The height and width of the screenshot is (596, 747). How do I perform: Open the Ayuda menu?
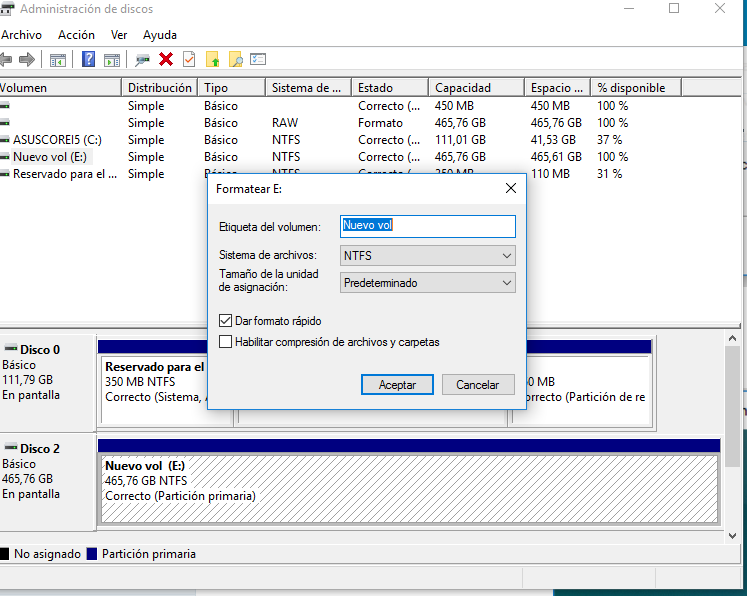(x=160, y=35)
